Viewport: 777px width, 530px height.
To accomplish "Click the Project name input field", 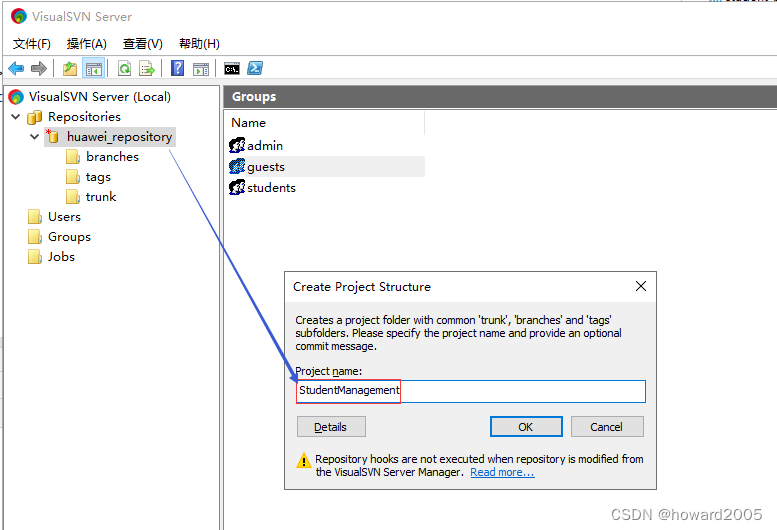I will click(471, 391).
